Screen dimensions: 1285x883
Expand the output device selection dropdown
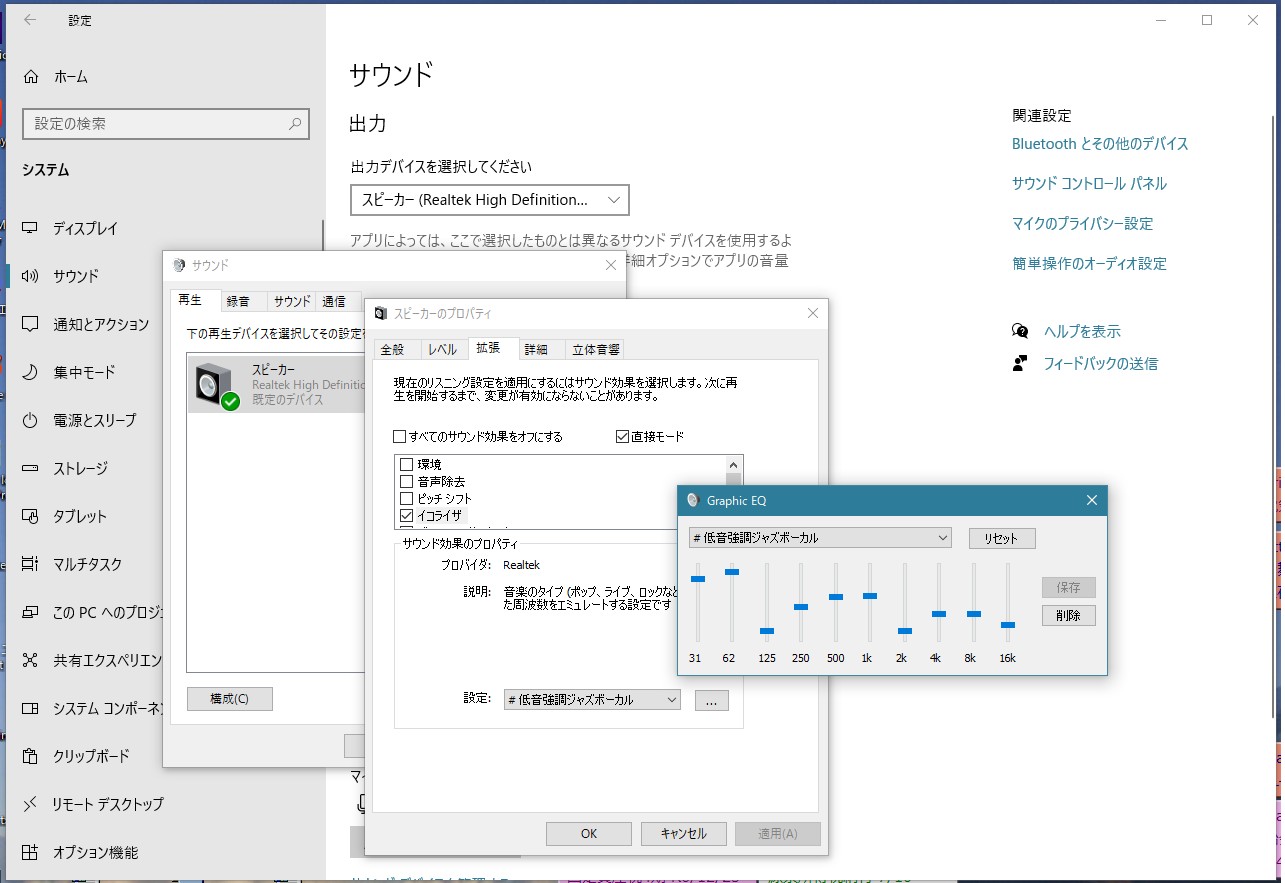490,200
